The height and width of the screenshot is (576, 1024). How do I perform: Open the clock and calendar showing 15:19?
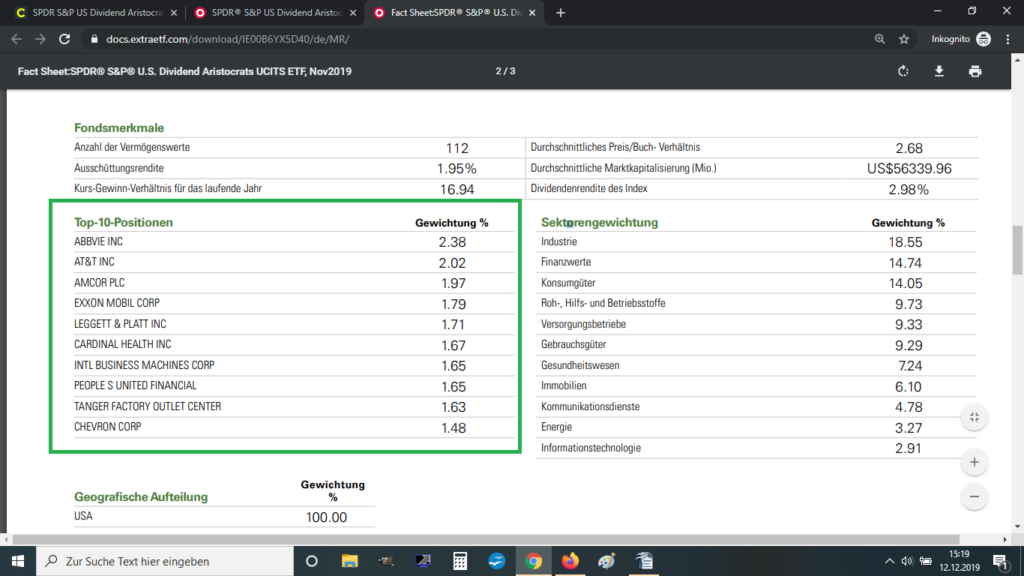tap(959, 561)
